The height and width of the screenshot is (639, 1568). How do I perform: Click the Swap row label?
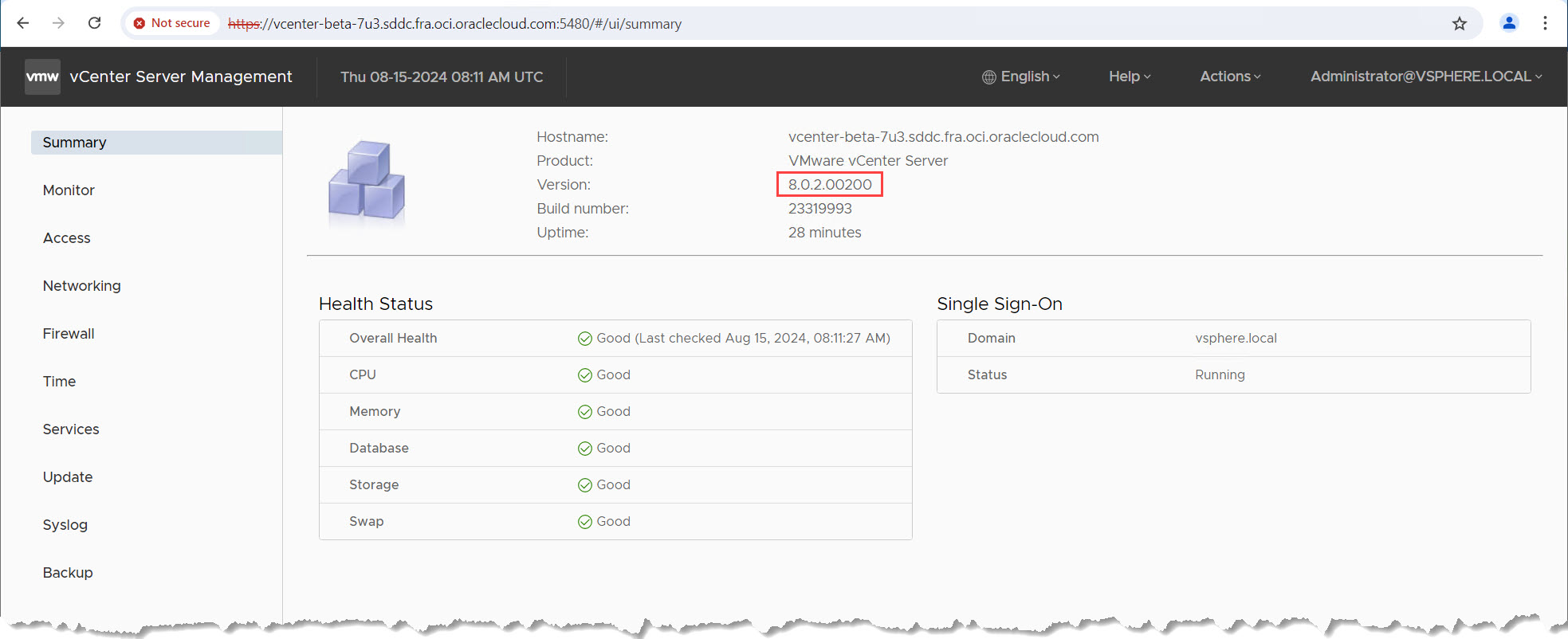pos(367,522)
